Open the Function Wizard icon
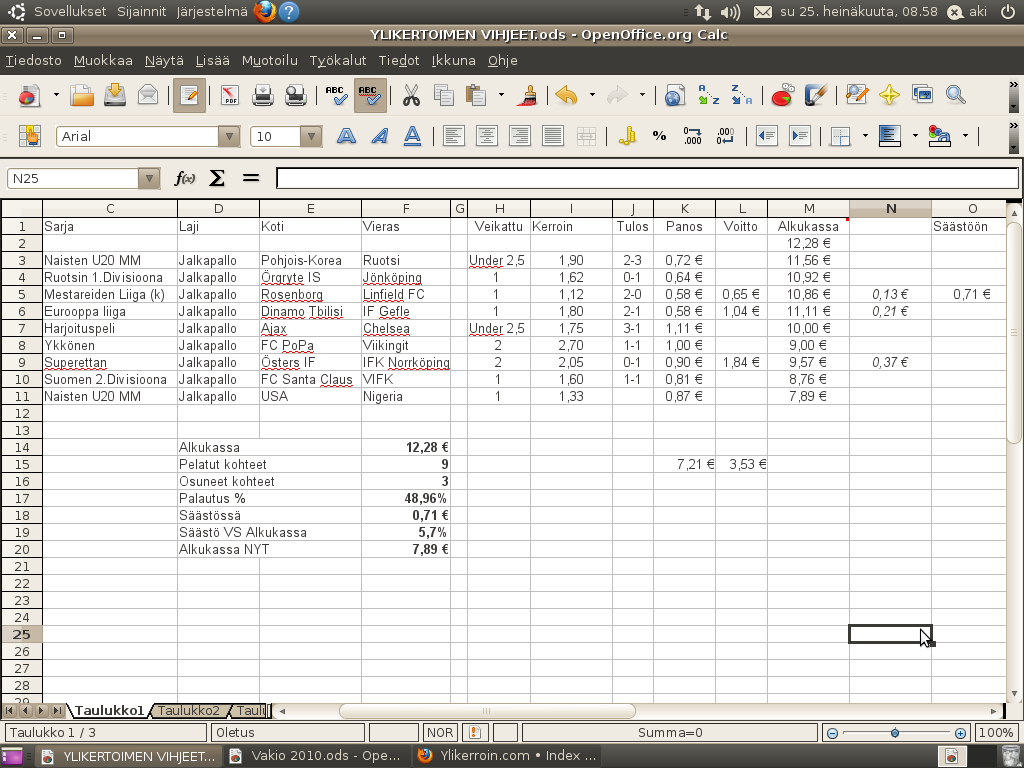The height and width of the screenshot is (768, 1024). 185,178
